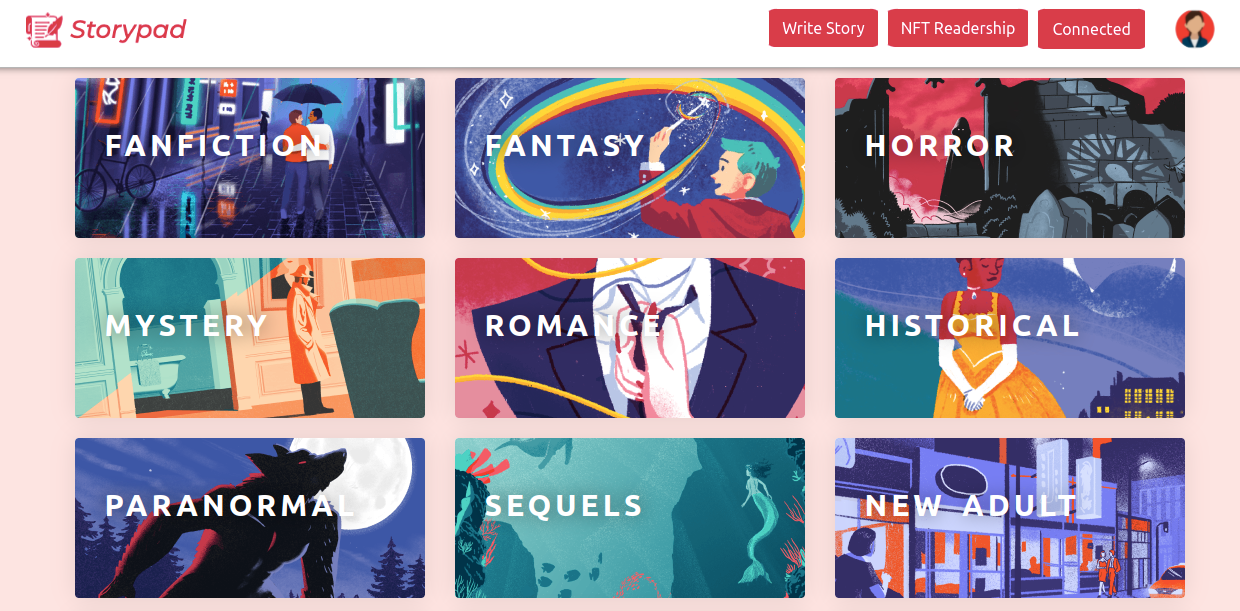Open the Mystery genre card
The height and width of the screenshot is (611, 1240).
pyautogui.click(x=250, y=338)
